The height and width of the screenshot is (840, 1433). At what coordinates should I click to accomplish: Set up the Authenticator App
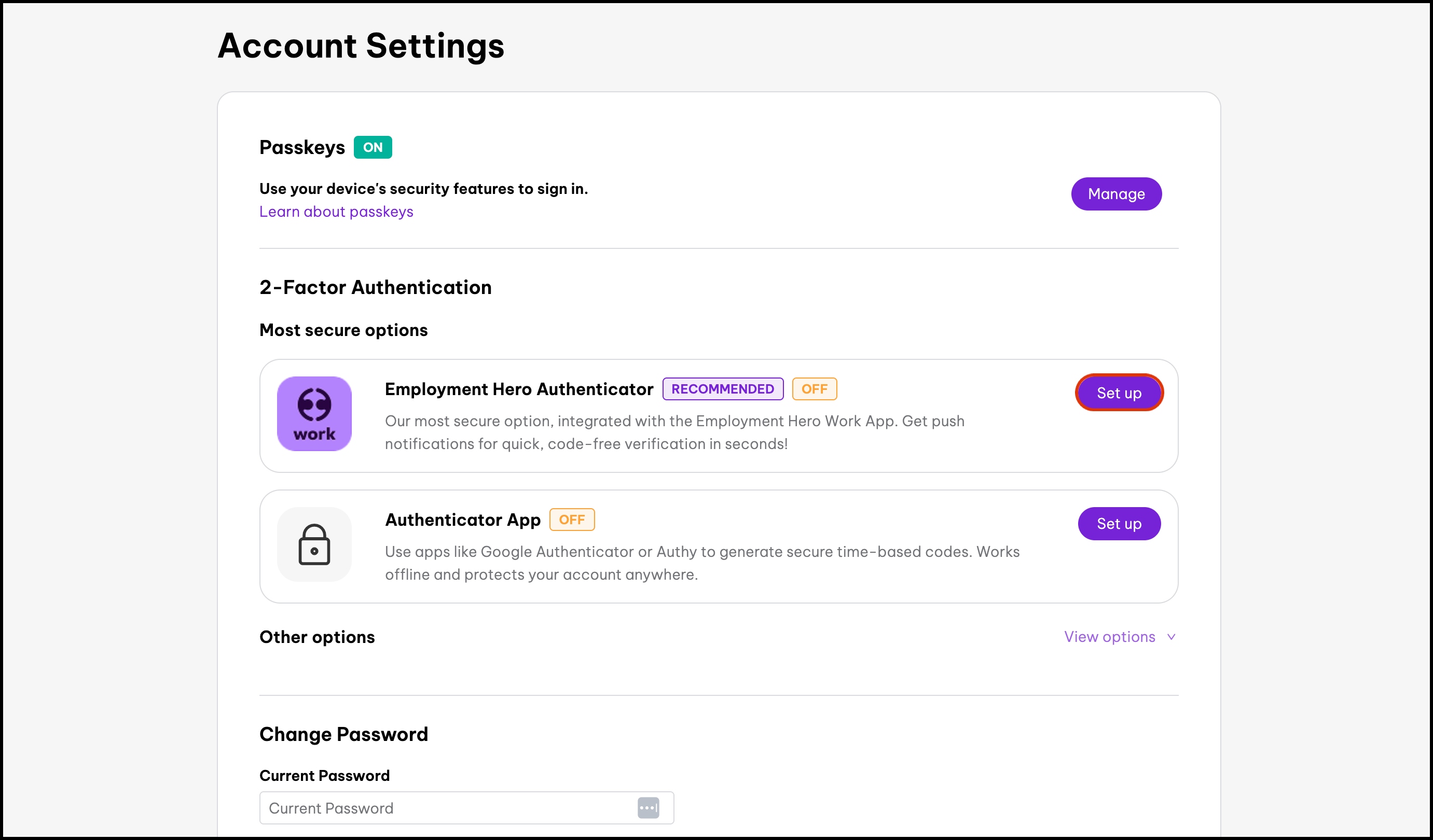click(x=1119, y=523)
